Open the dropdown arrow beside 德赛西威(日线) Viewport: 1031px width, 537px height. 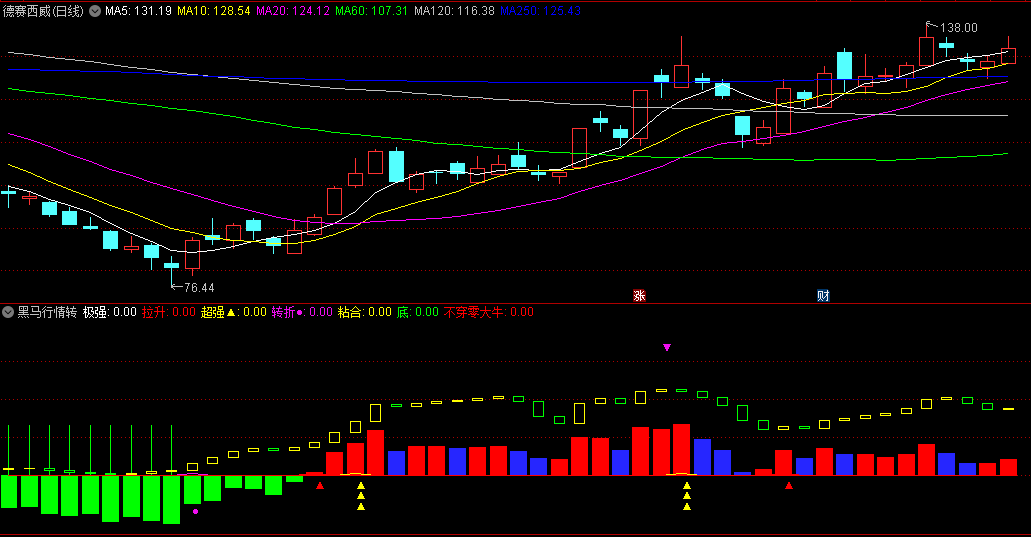click(95, 11)
